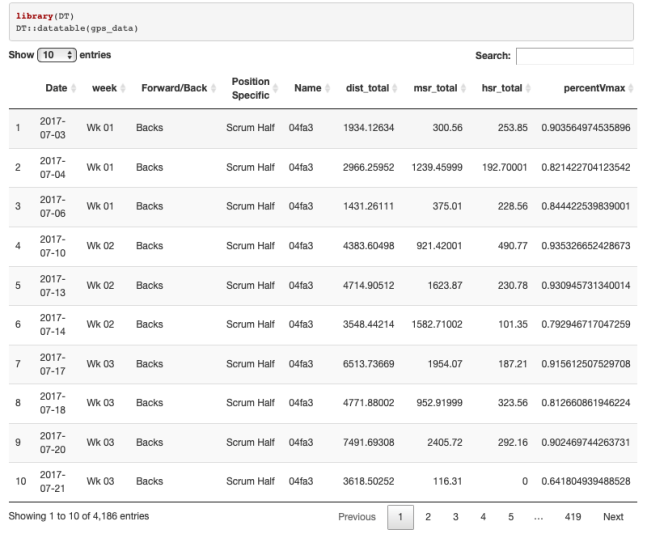Sort by hsr_total column arrows
Viewport: 647px width, 534px height.
(528, 88)
